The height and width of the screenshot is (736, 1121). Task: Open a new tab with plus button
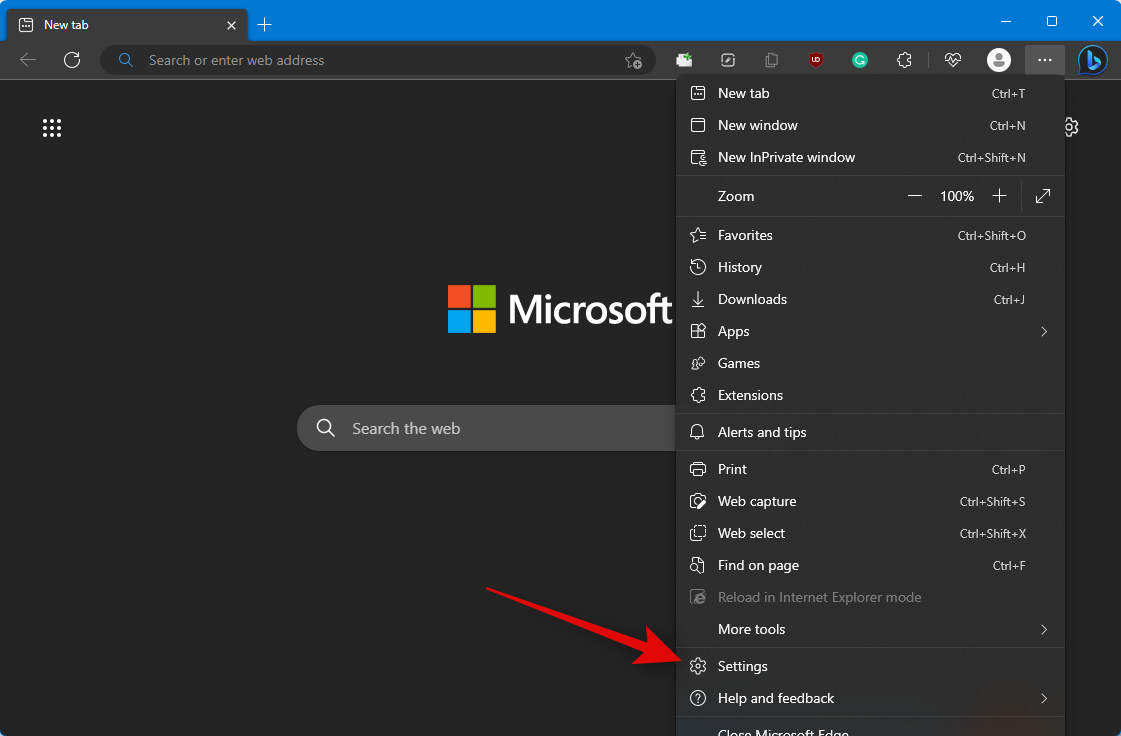pyautogui.click(x=264, y=24)
